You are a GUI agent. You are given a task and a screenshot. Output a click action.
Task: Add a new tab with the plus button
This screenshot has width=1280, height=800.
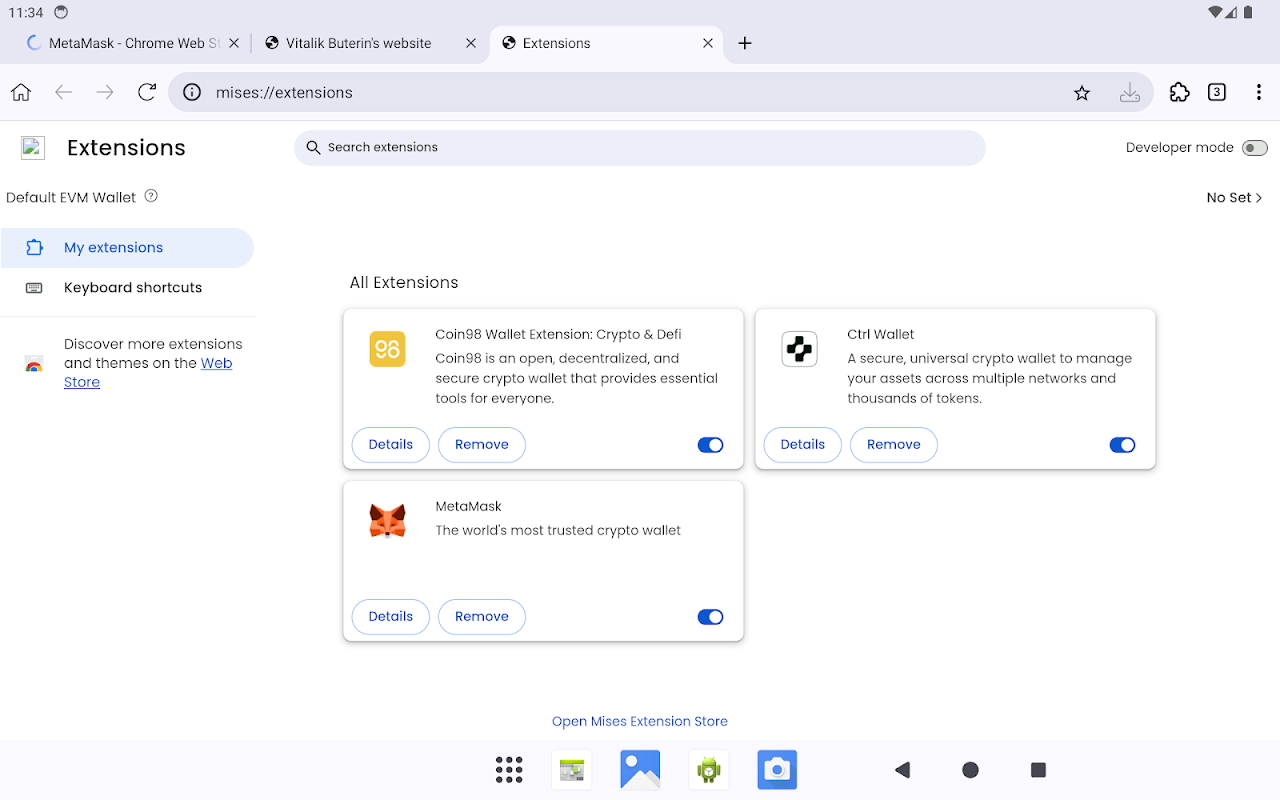745,43
